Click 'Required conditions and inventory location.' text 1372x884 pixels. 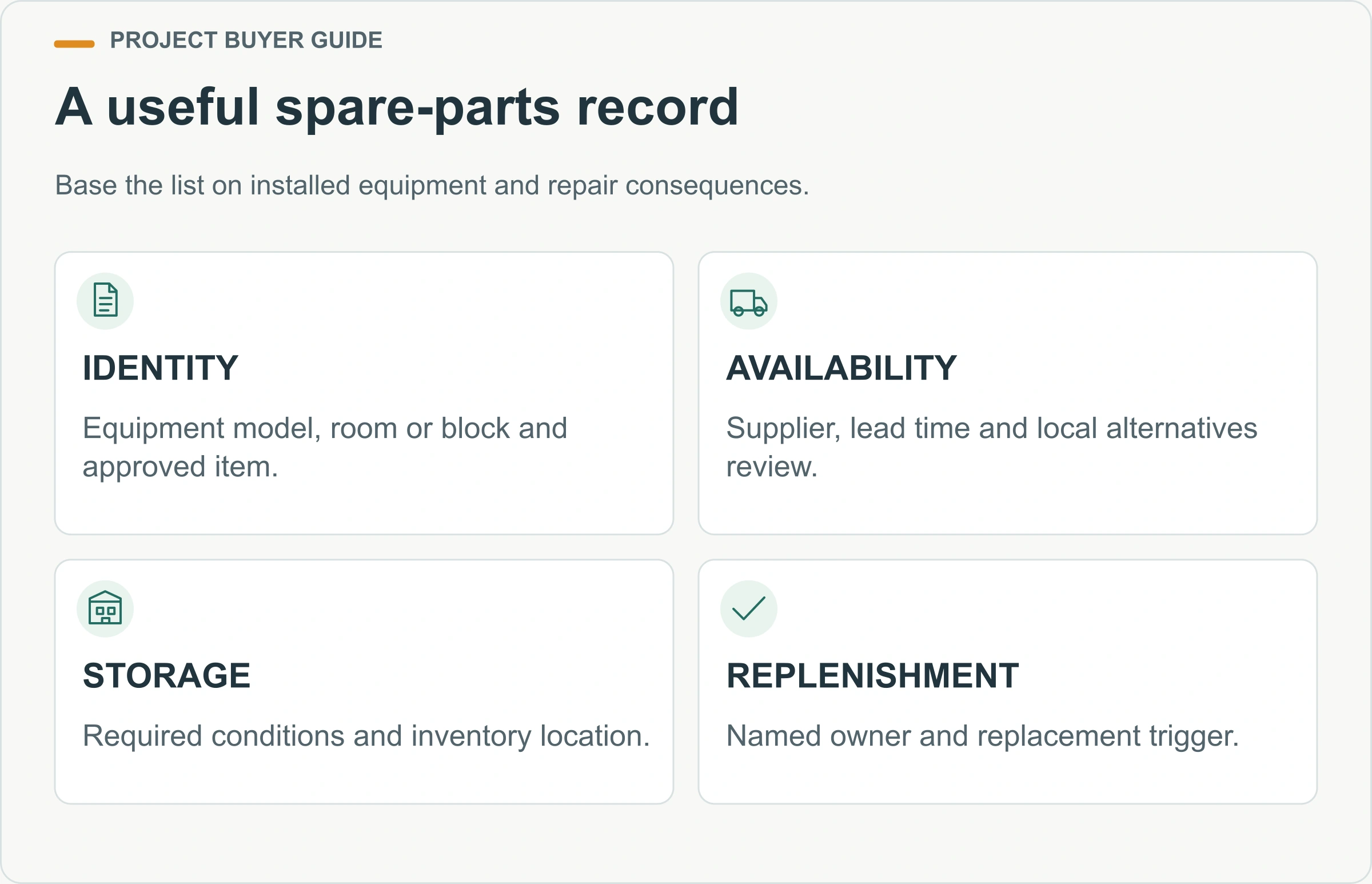(366, 736)
